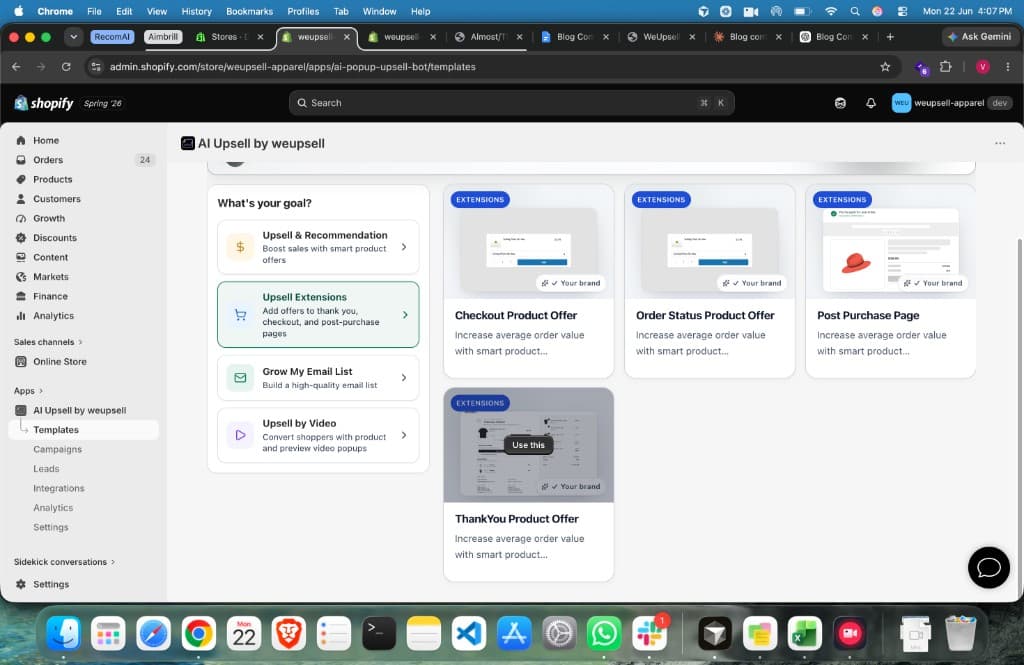Reload the current page
Image resolution: width=1024 pixels, height=665 pixels.
coord(66,67)
